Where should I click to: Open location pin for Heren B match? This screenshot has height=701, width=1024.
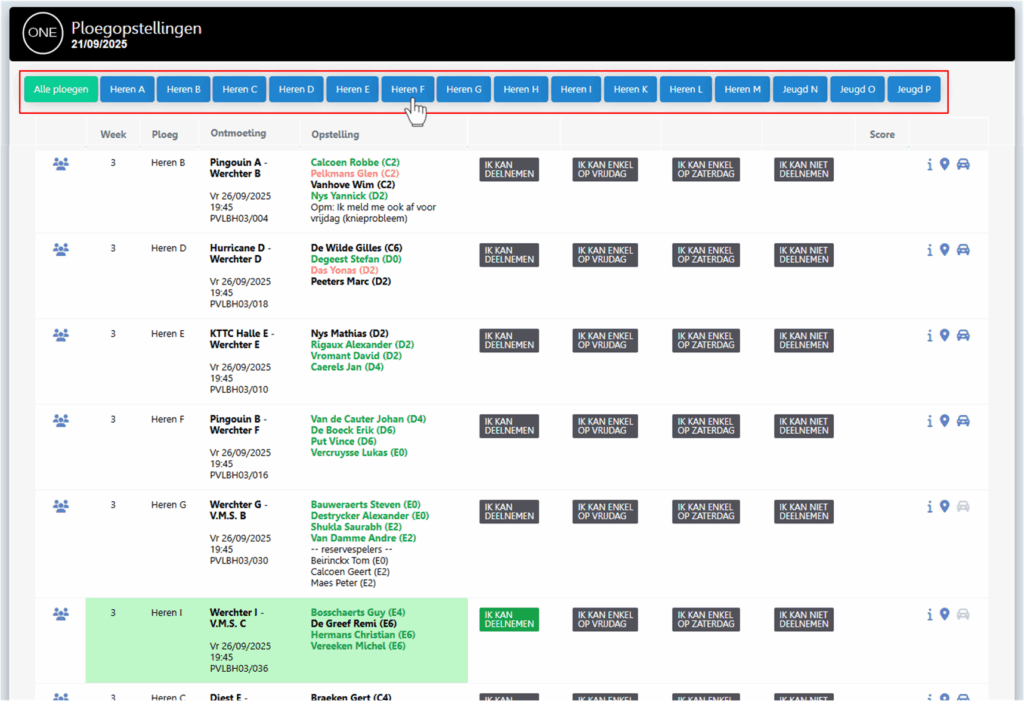pos(944,165)
